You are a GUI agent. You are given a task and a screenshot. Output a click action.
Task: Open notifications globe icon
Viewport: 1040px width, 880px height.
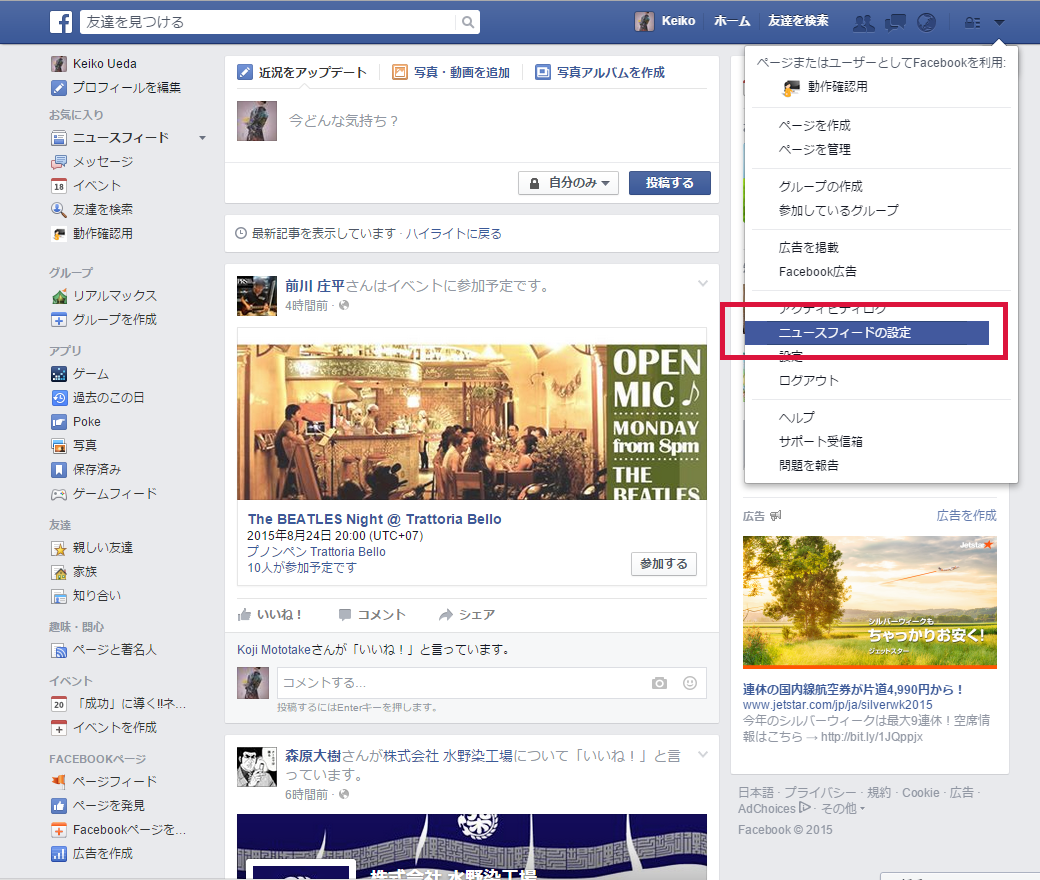[926, 23]
